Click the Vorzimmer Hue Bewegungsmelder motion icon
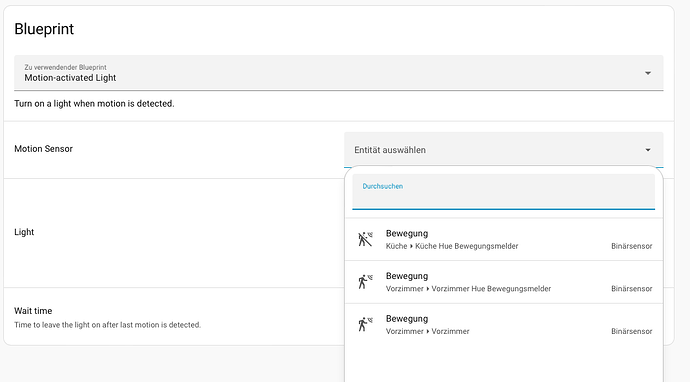The image size is (690, 382). [x=365, y=282]
